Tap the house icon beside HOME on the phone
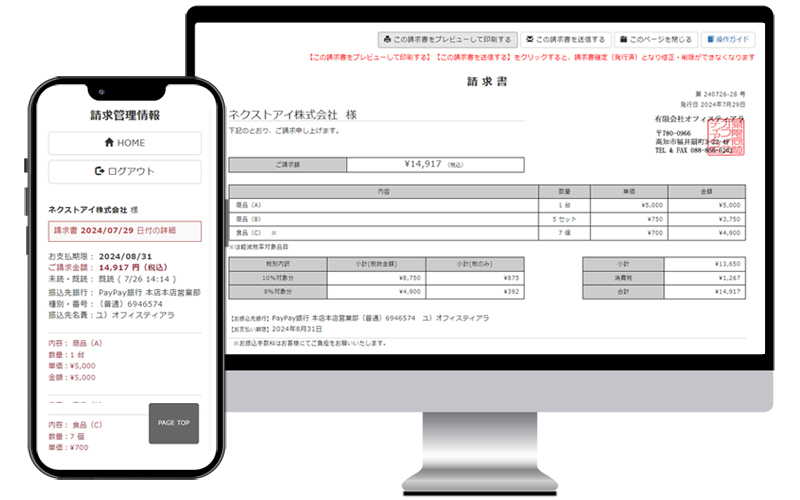The image size is (800, 500). point(108,143)
